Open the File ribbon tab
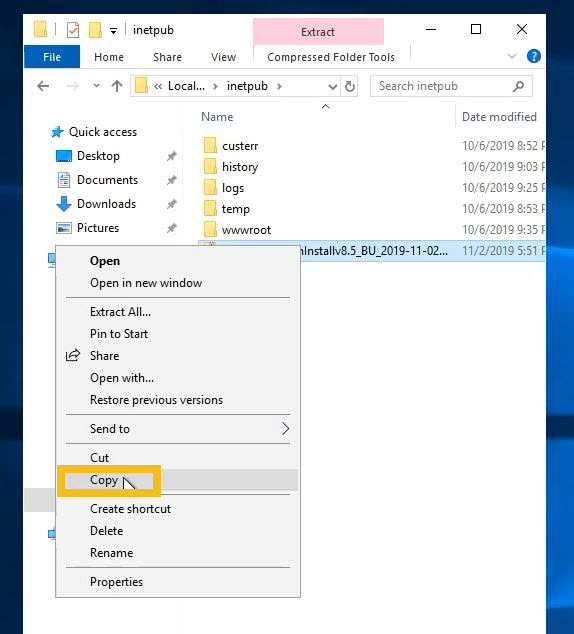The height and width of the screenshot is (634, 574). point(52,57)
